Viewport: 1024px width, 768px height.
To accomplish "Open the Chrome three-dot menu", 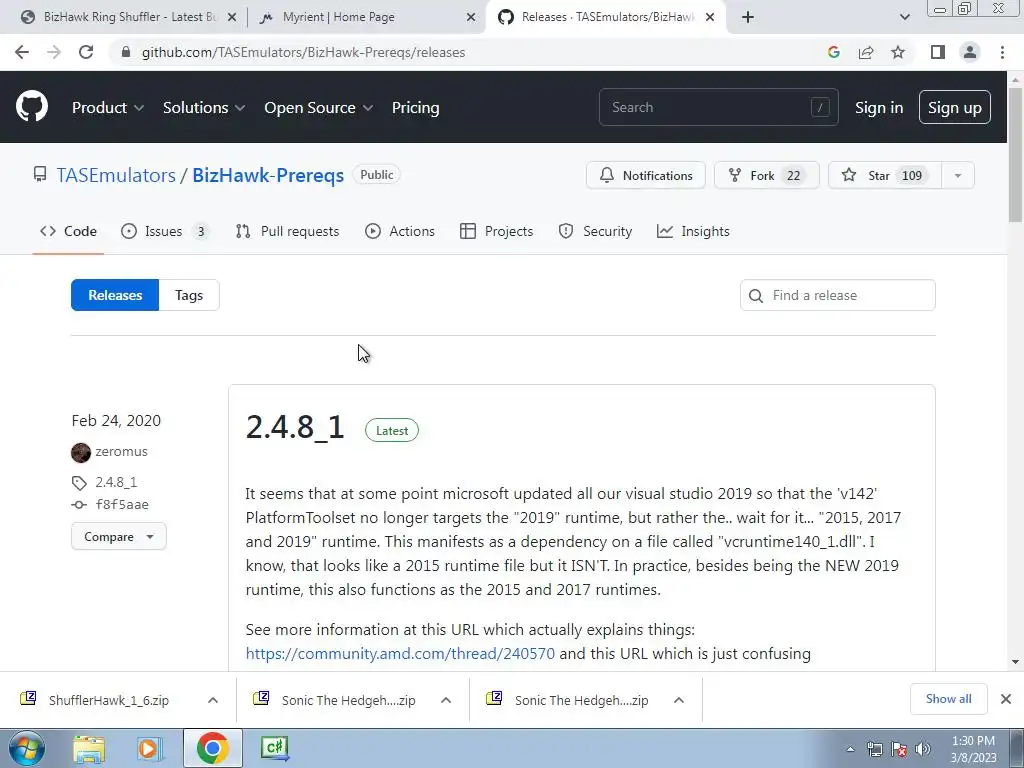I will click(x=1002, y=52).
